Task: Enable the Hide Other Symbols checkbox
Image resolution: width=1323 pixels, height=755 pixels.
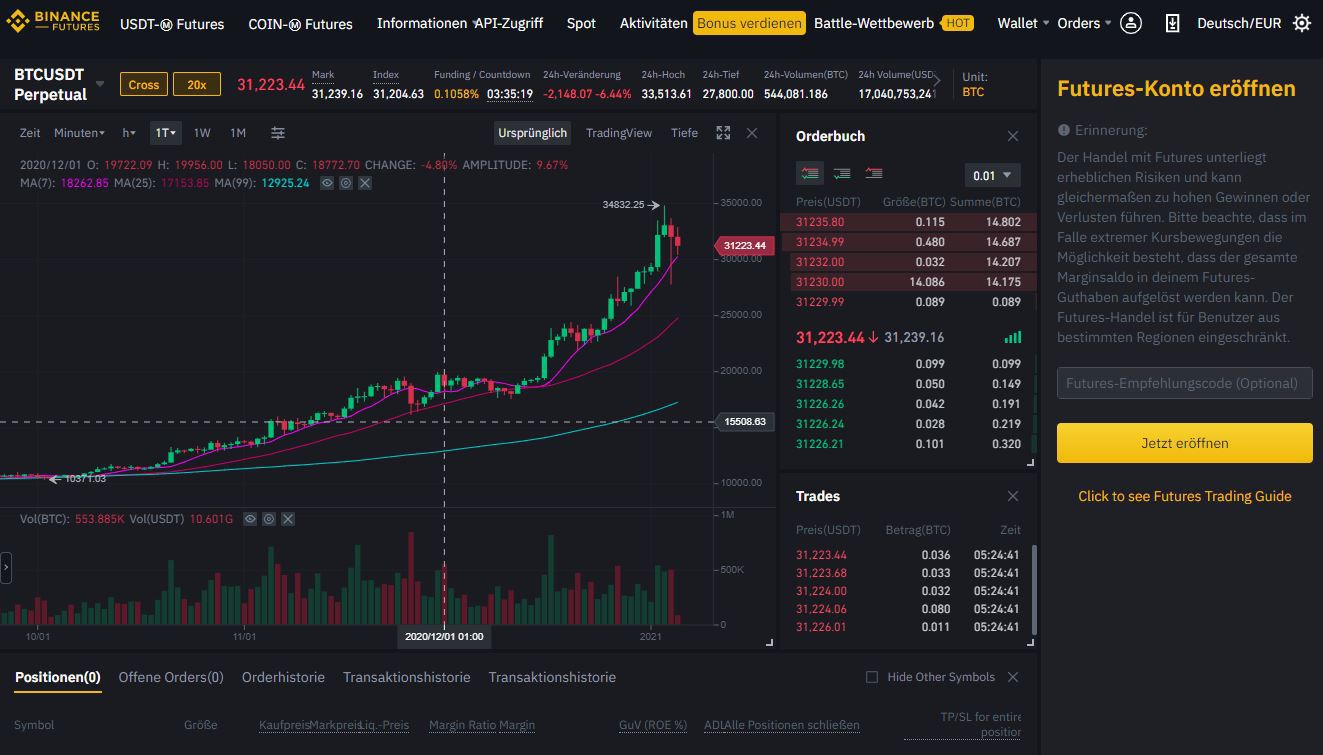Action: 871,677
